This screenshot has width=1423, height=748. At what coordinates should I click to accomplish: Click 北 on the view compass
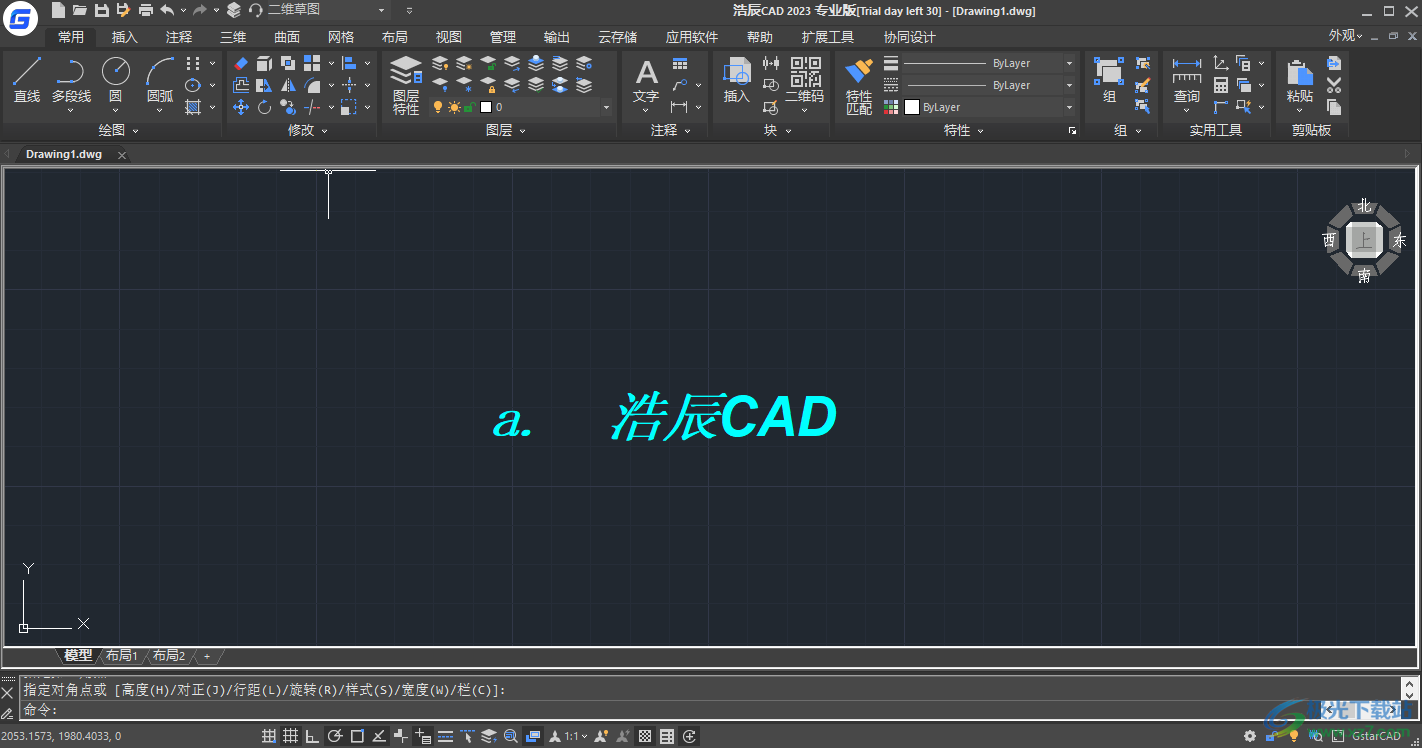tap(1364, 206)
